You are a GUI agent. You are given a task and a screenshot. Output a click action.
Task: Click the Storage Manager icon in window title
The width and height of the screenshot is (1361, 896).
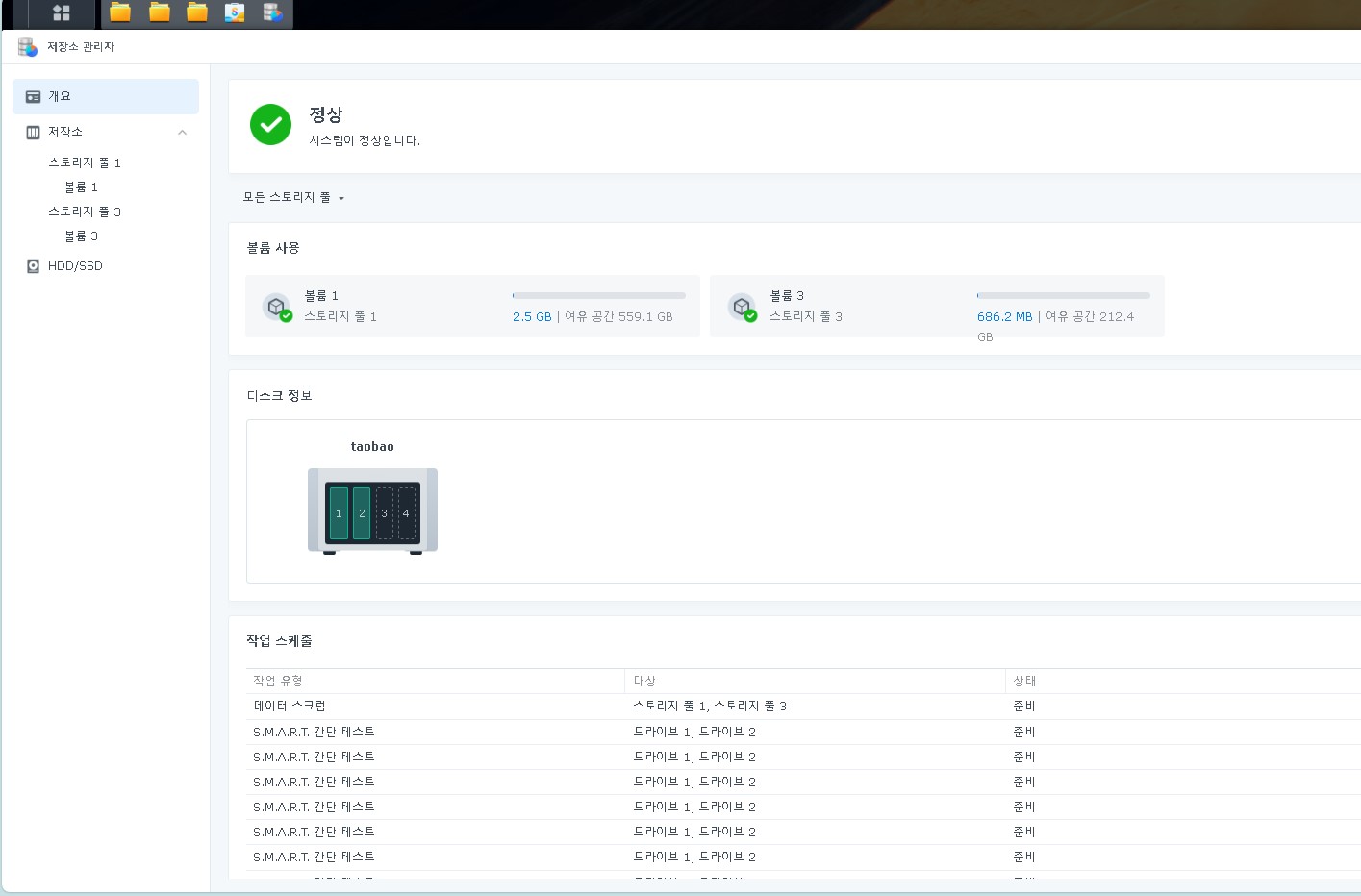click(28, 46)
